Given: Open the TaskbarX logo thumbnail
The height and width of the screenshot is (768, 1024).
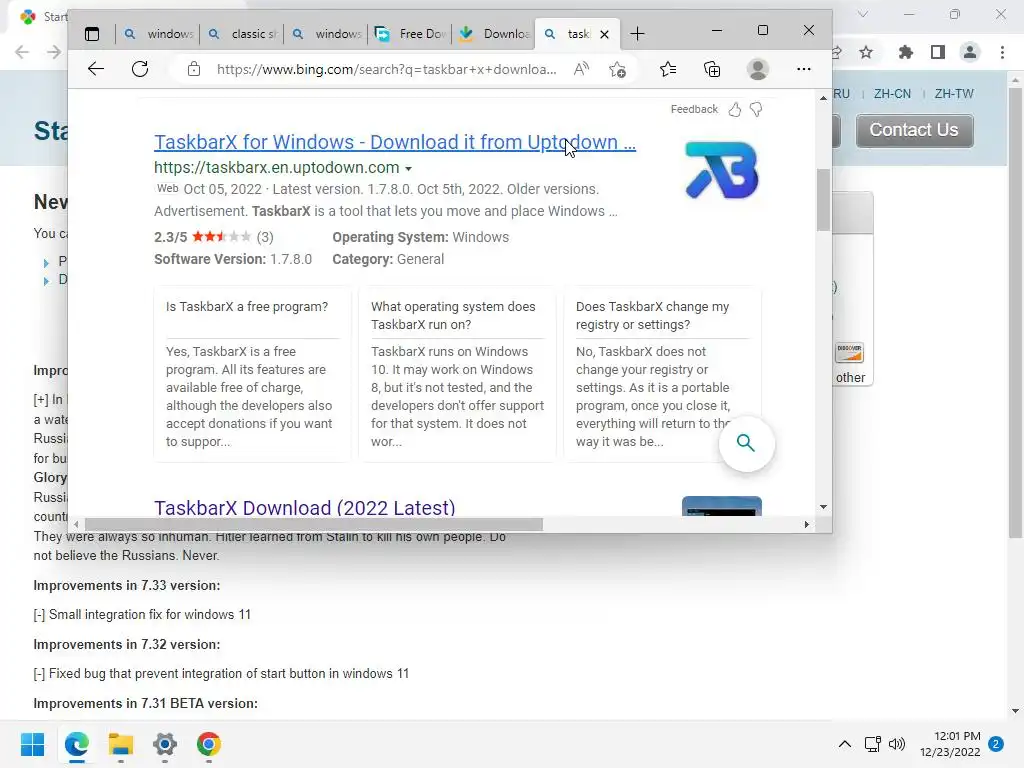Looking at the screenshot, I should [x=722, y=170].
